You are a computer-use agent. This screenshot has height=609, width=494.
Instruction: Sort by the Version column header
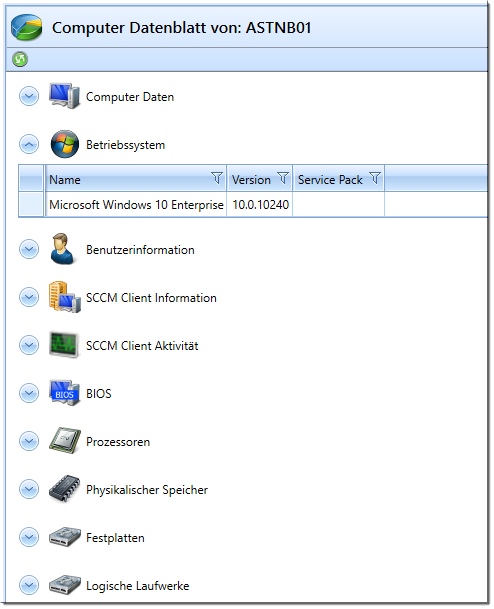click(251, 180)
